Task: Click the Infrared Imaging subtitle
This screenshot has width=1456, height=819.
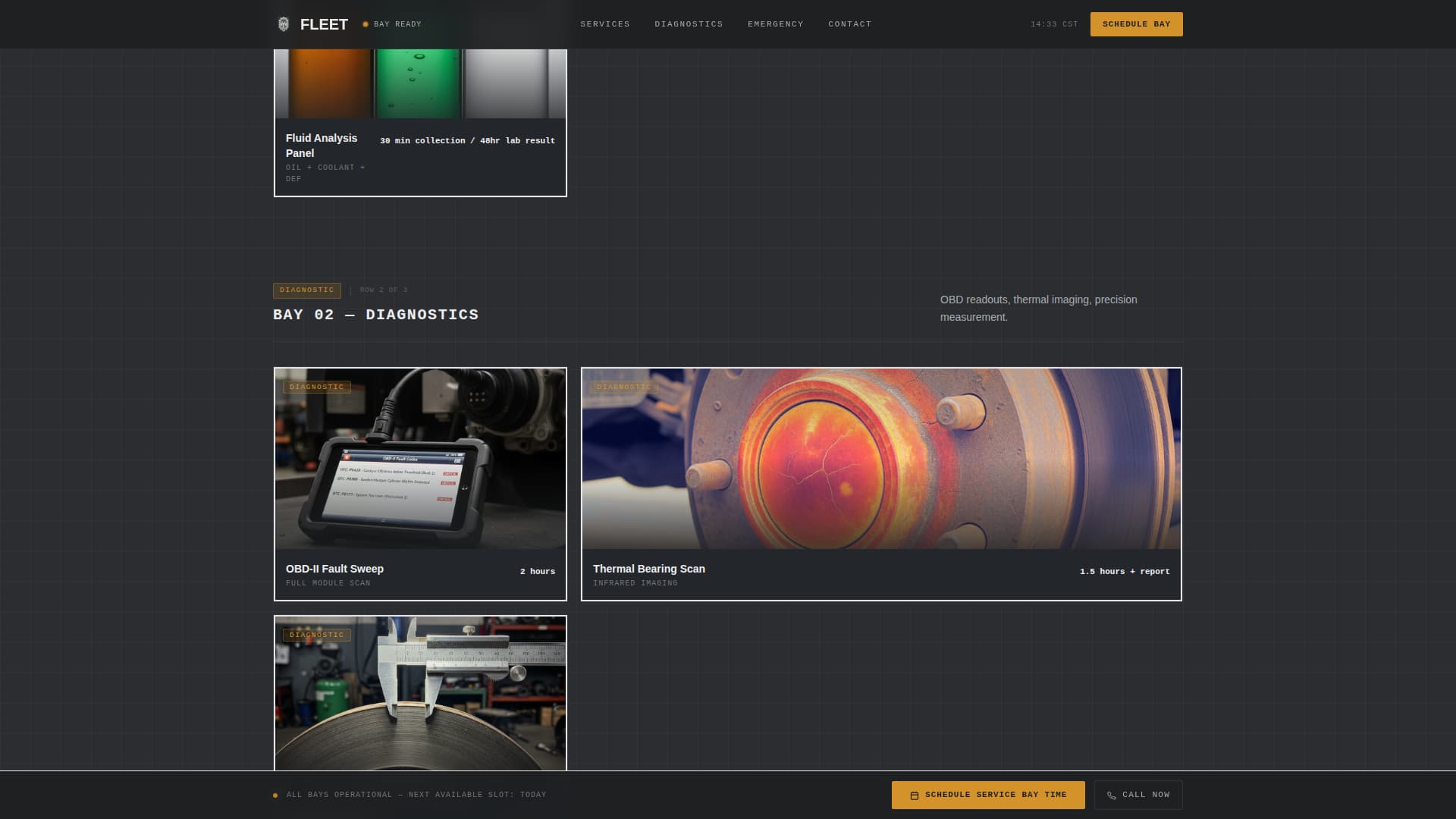Action: [x=635, y=583]
